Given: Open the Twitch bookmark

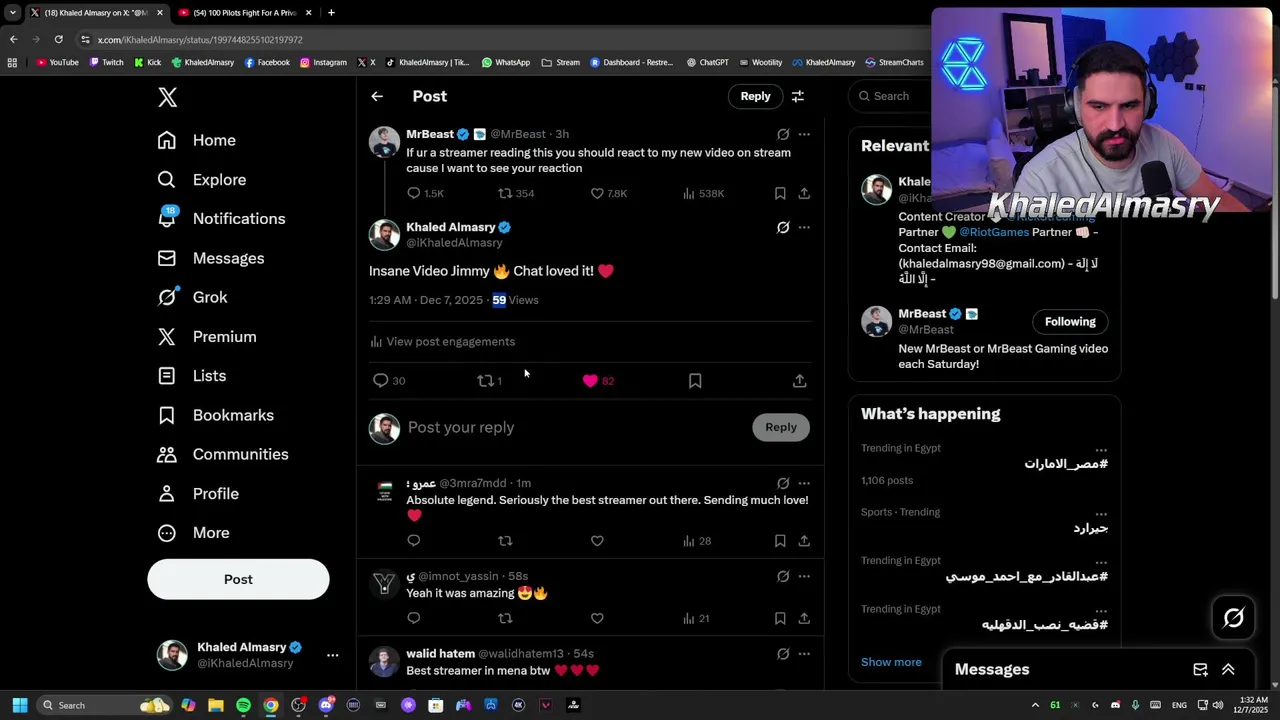Looking at the screenshot, I should [107, 62].
